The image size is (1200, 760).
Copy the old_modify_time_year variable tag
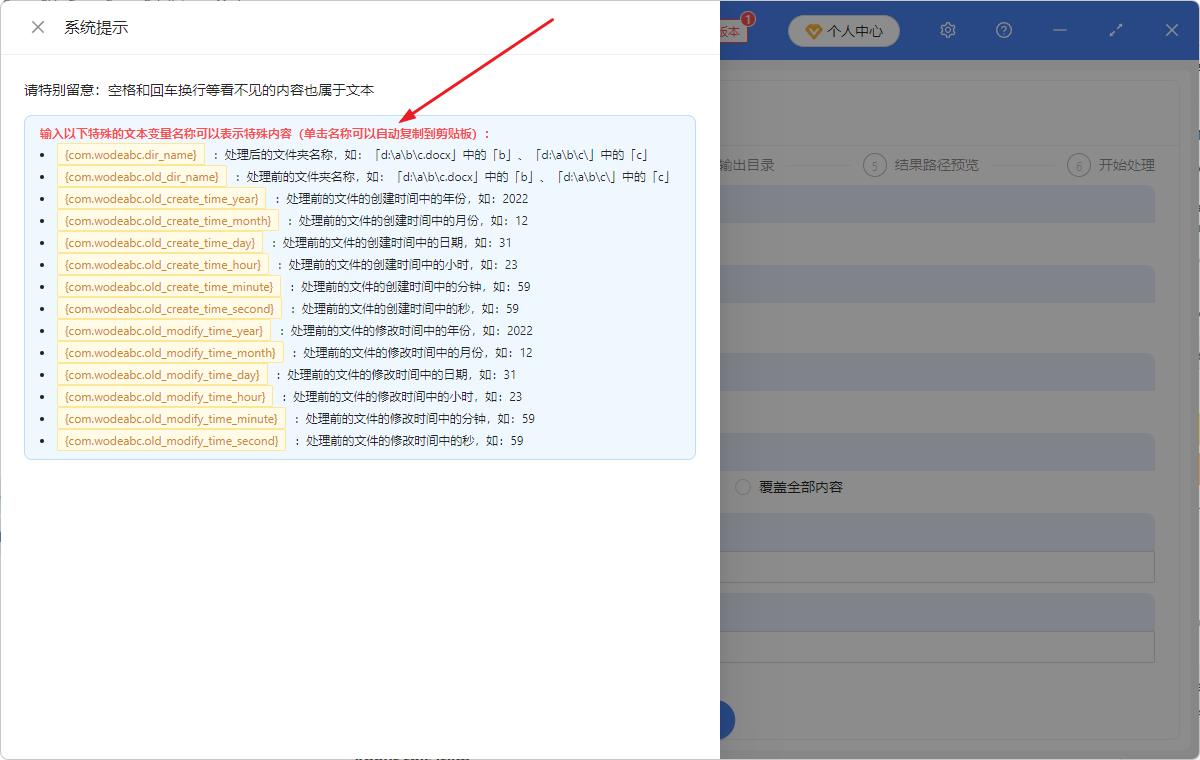165,330
